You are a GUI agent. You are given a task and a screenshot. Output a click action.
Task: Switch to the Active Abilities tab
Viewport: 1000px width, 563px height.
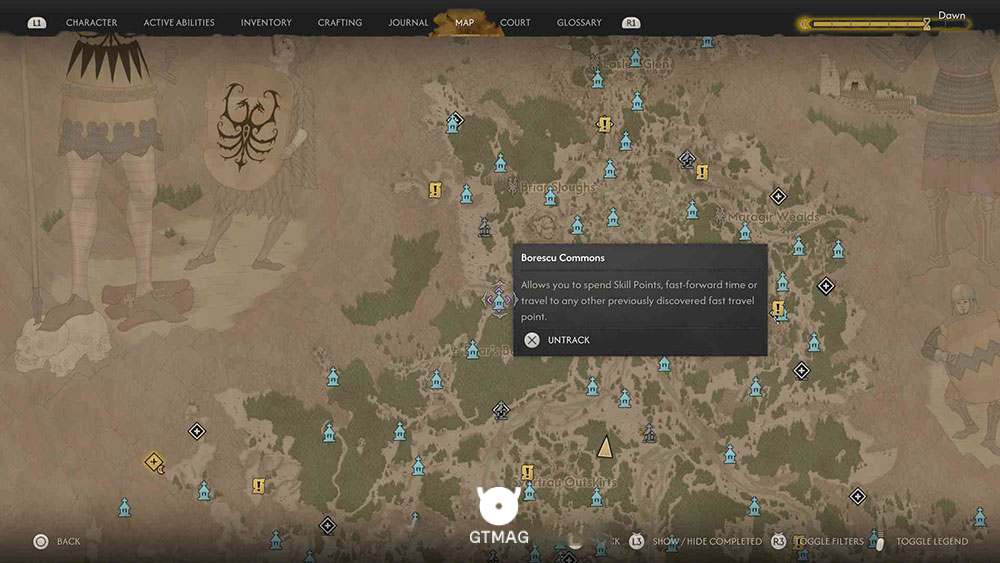[x=179, y=22]
